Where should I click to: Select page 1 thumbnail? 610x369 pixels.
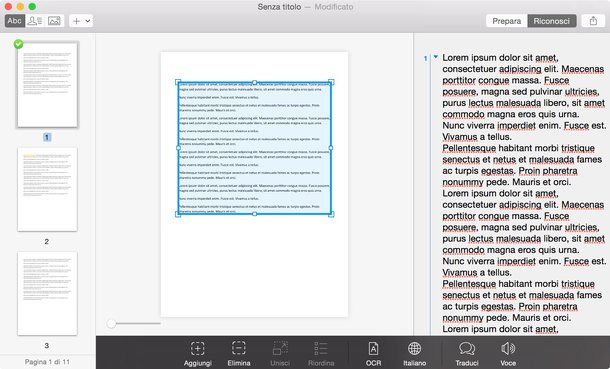click(47, 85)
